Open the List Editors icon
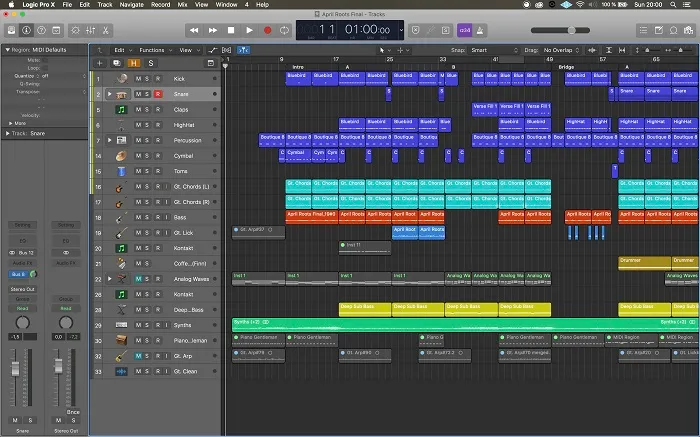This screenshot has width=700, height=437. tap(643, 30)
